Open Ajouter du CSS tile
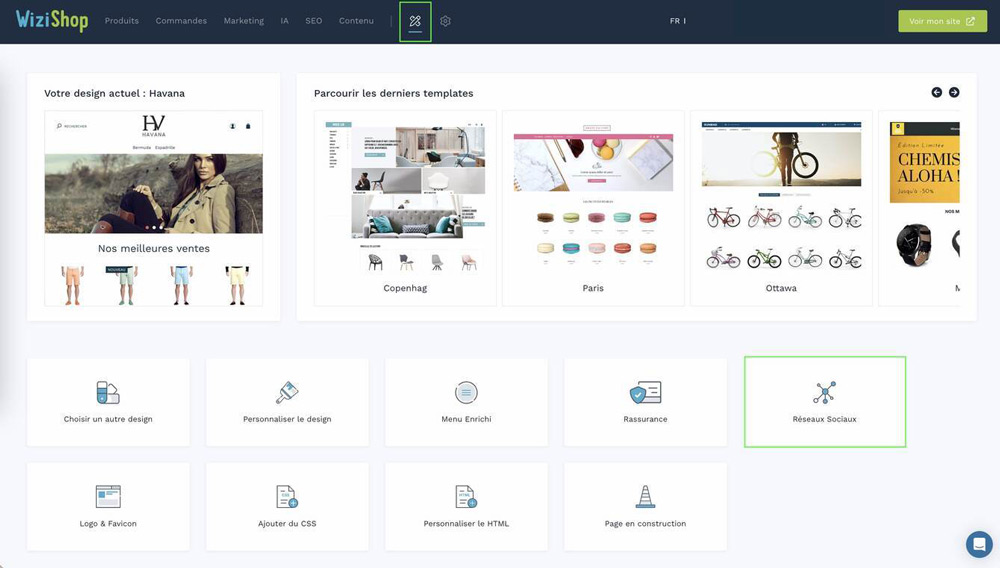The image size is (1000, 568). coord(287,507)
